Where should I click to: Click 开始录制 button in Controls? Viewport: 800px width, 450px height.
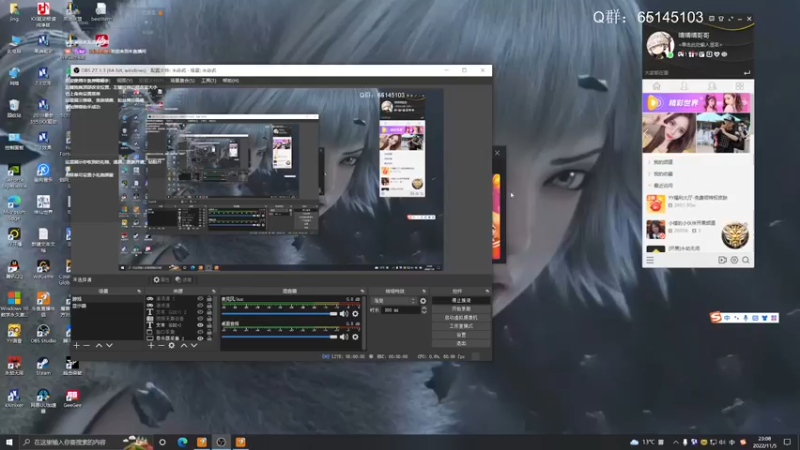coord(461,309)
